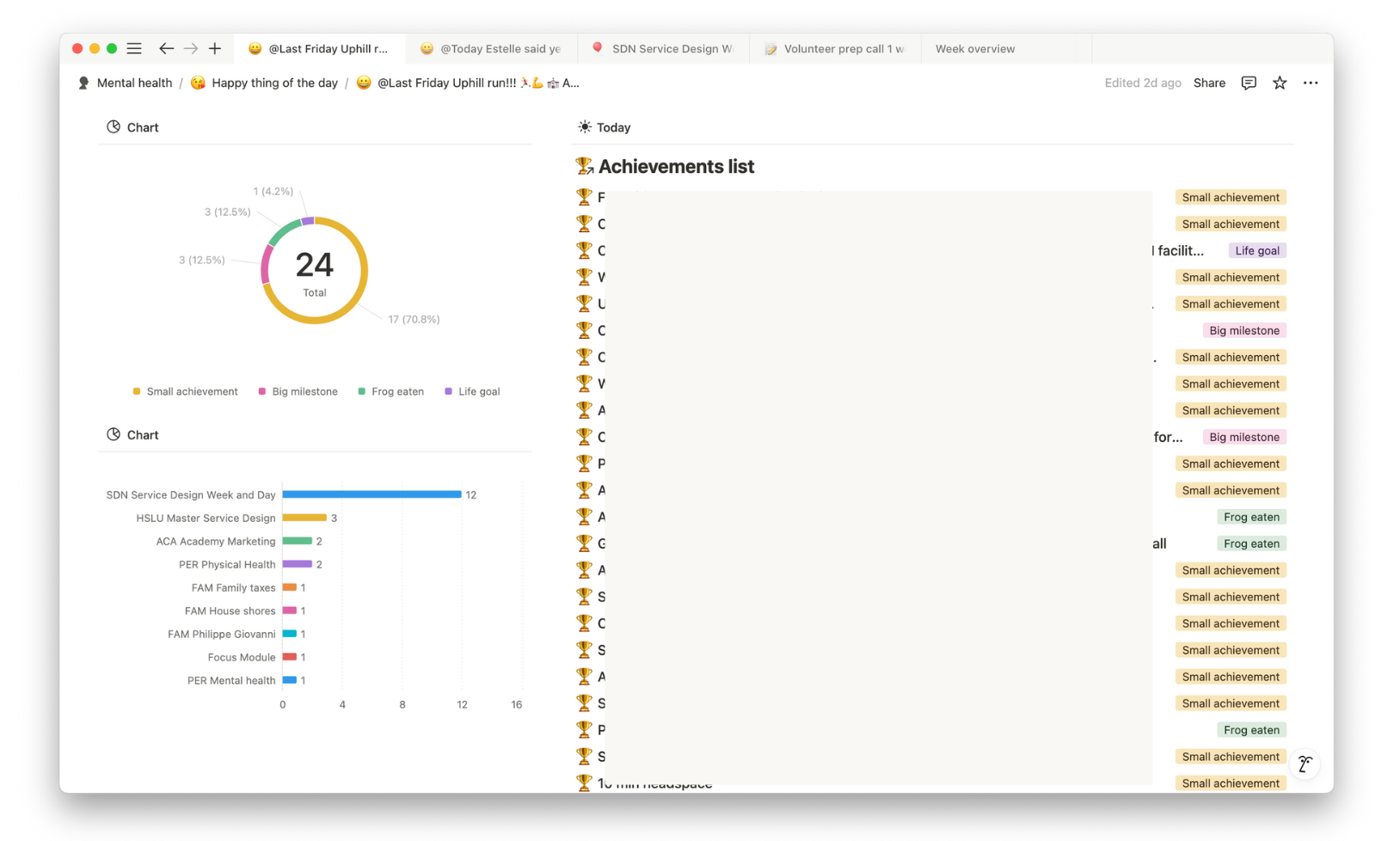Click the blue SDN Service Design bar

point(371,494)
